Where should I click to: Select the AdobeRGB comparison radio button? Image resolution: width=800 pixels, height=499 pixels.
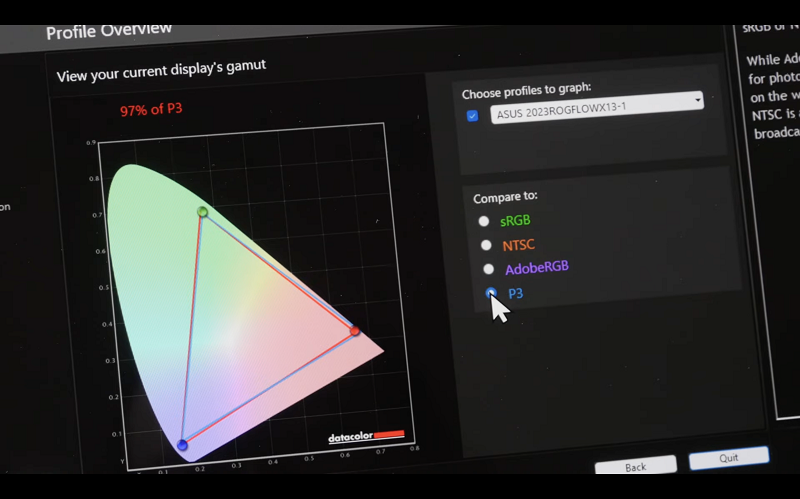(488, 268)
